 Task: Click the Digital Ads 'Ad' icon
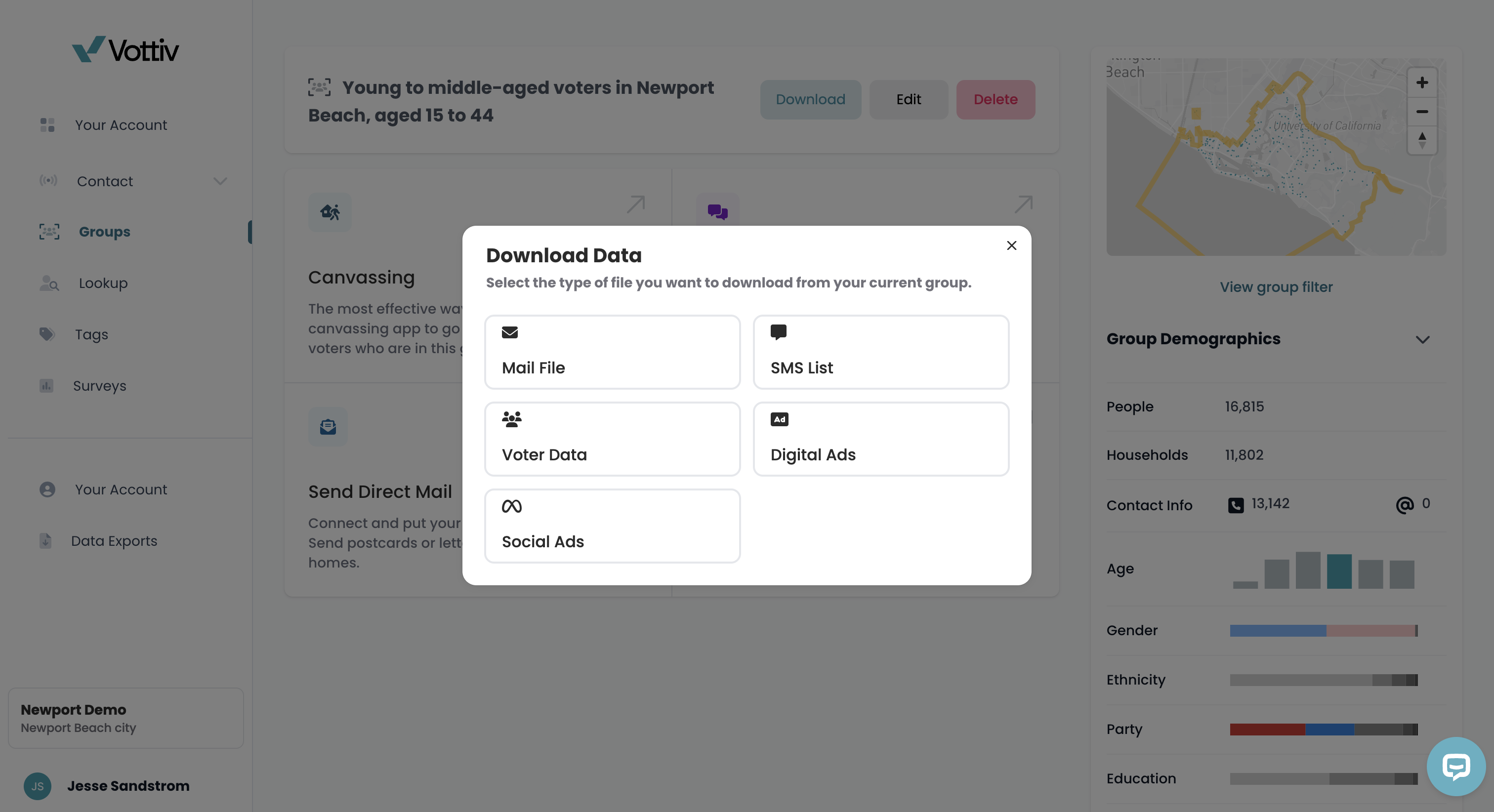tap(780, 419)
